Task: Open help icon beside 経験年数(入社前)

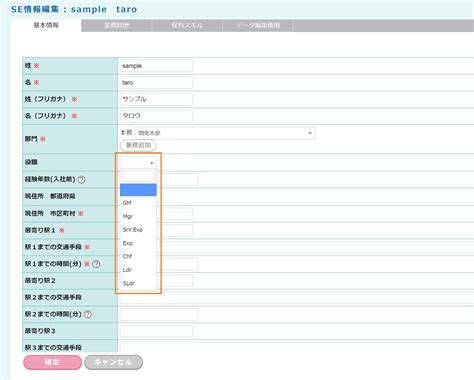Action: (x=82, y=179)
